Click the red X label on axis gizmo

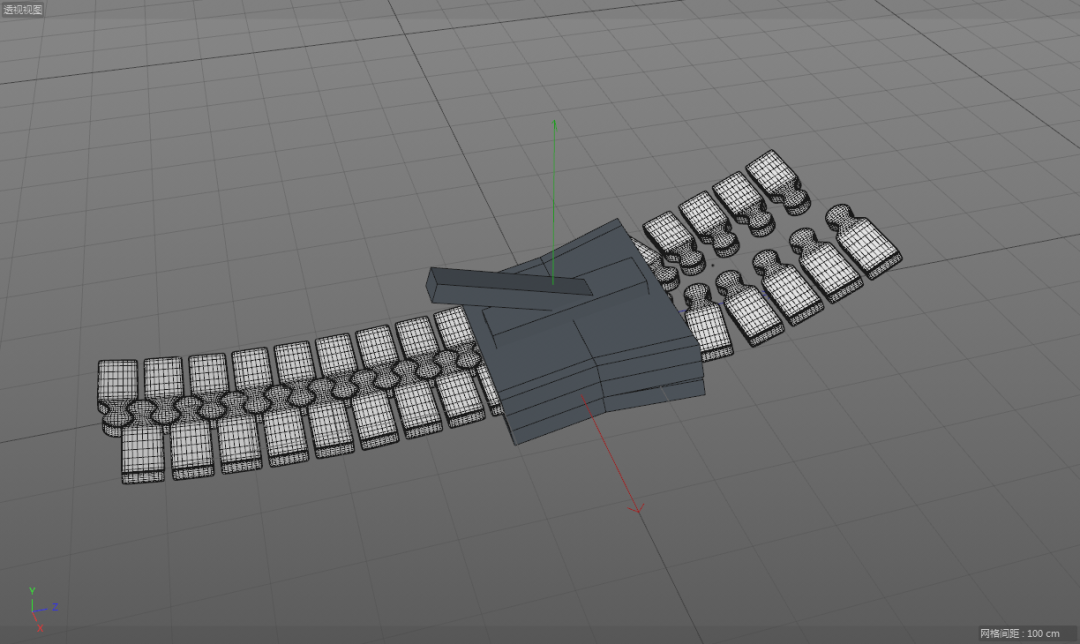(x=40, y=628)
